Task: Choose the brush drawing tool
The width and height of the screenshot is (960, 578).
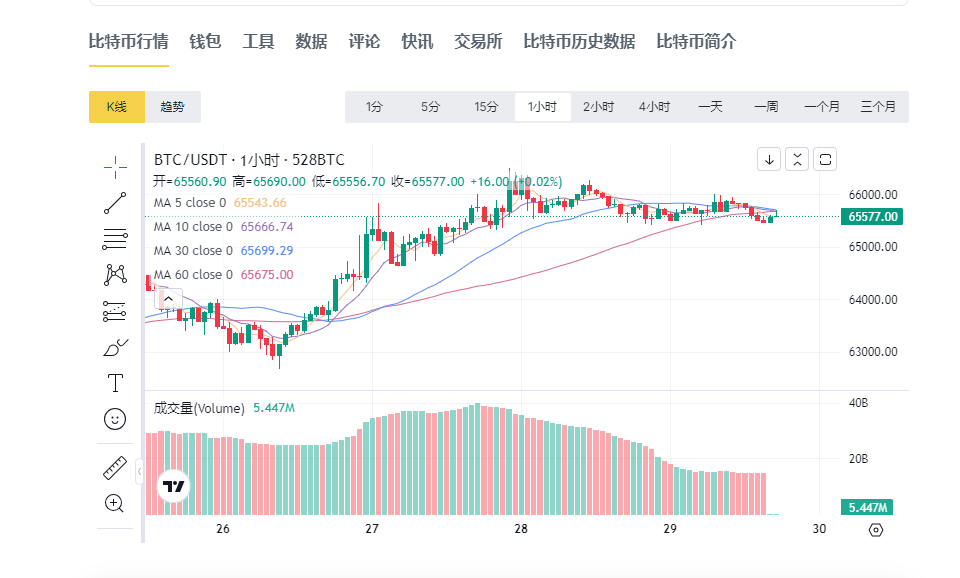Action: coord(116,347)
